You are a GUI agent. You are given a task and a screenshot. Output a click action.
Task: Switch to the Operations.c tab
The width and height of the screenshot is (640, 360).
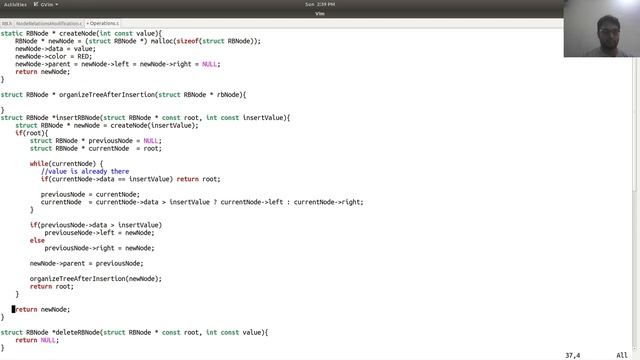(x=102, y=23)
